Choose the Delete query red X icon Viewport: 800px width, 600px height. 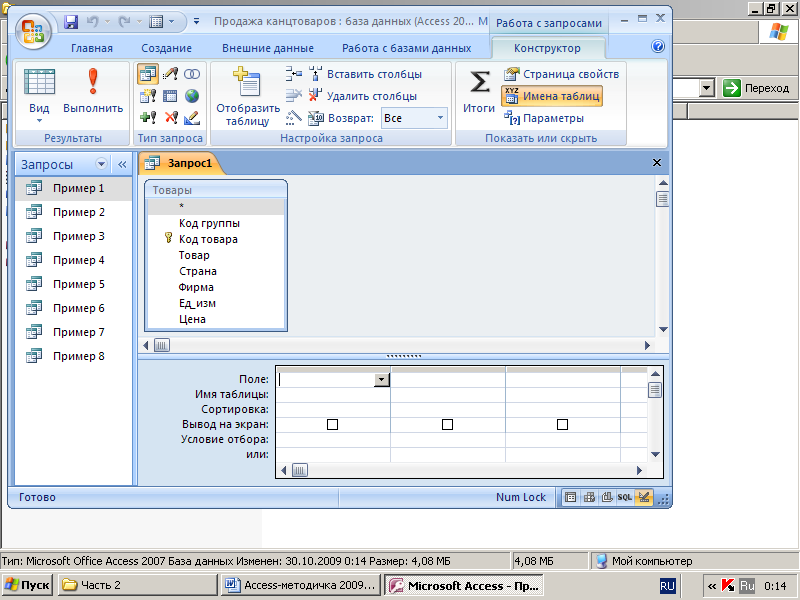click(171, 118)
